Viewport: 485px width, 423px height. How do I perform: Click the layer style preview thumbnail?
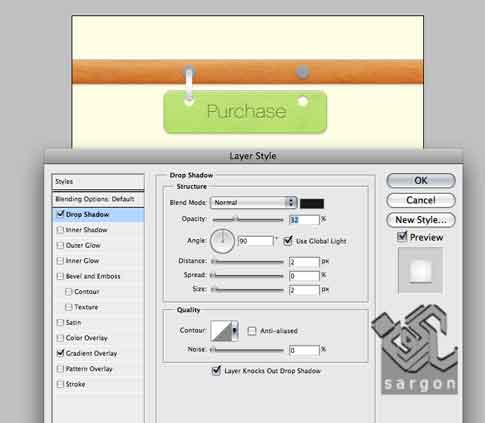(420, 270)
